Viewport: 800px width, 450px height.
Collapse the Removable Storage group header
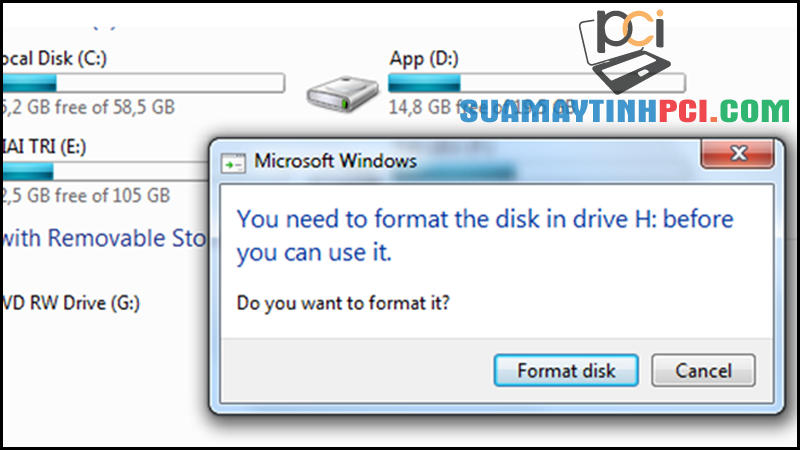coord(104,238)
